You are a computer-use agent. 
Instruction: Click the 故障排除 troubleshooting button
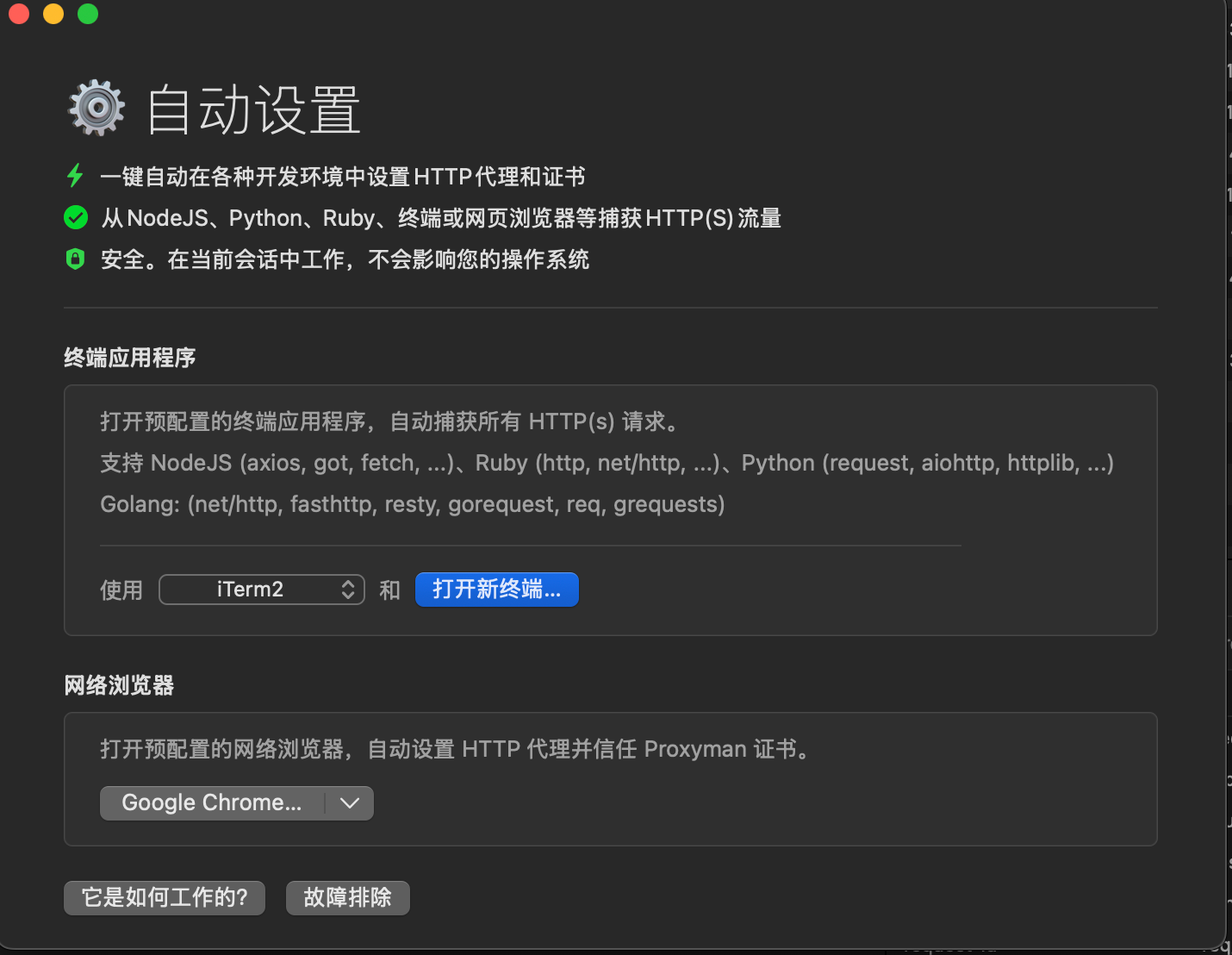[347, 898]
